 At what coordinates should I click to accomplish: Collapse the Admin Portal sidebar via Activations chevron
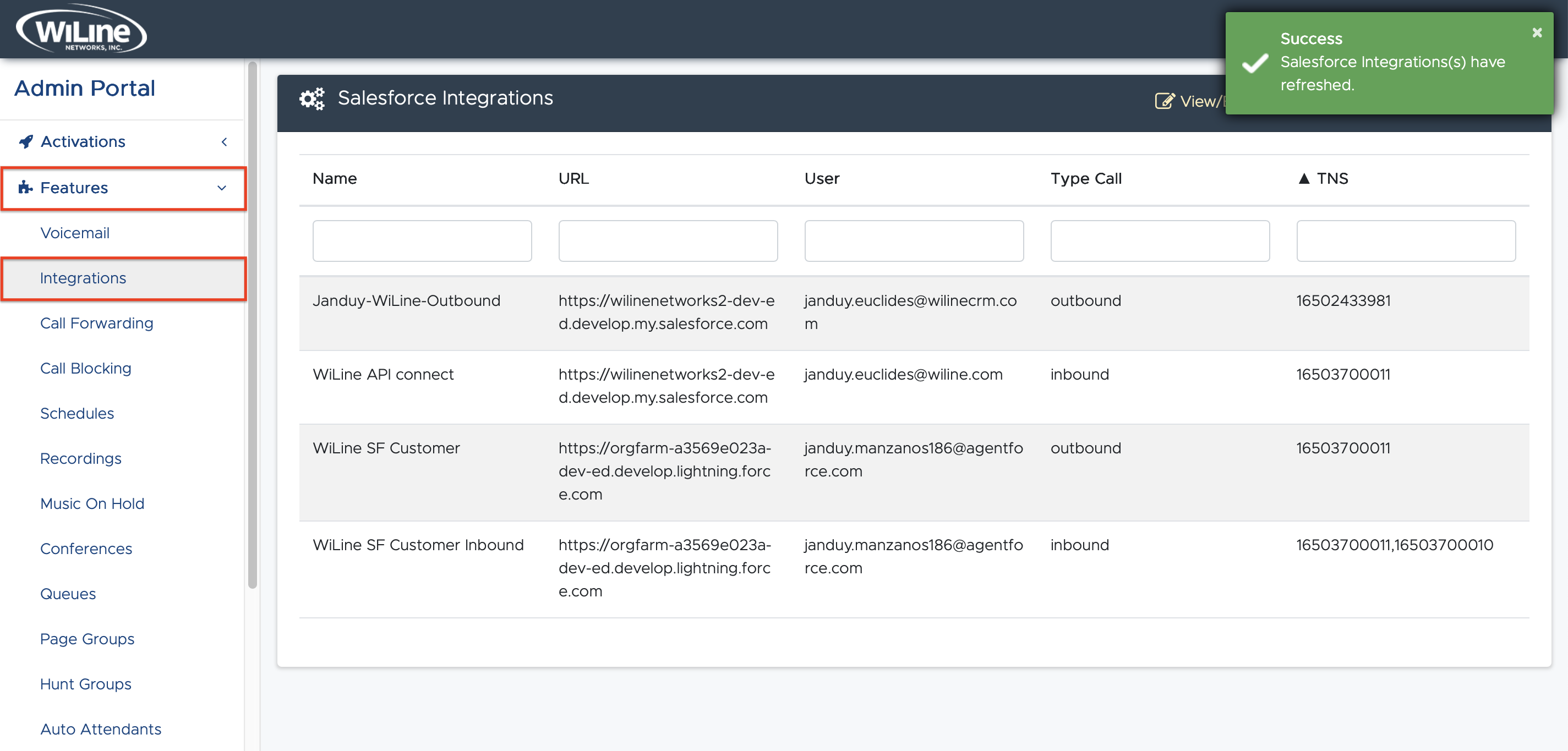point(223,142)
